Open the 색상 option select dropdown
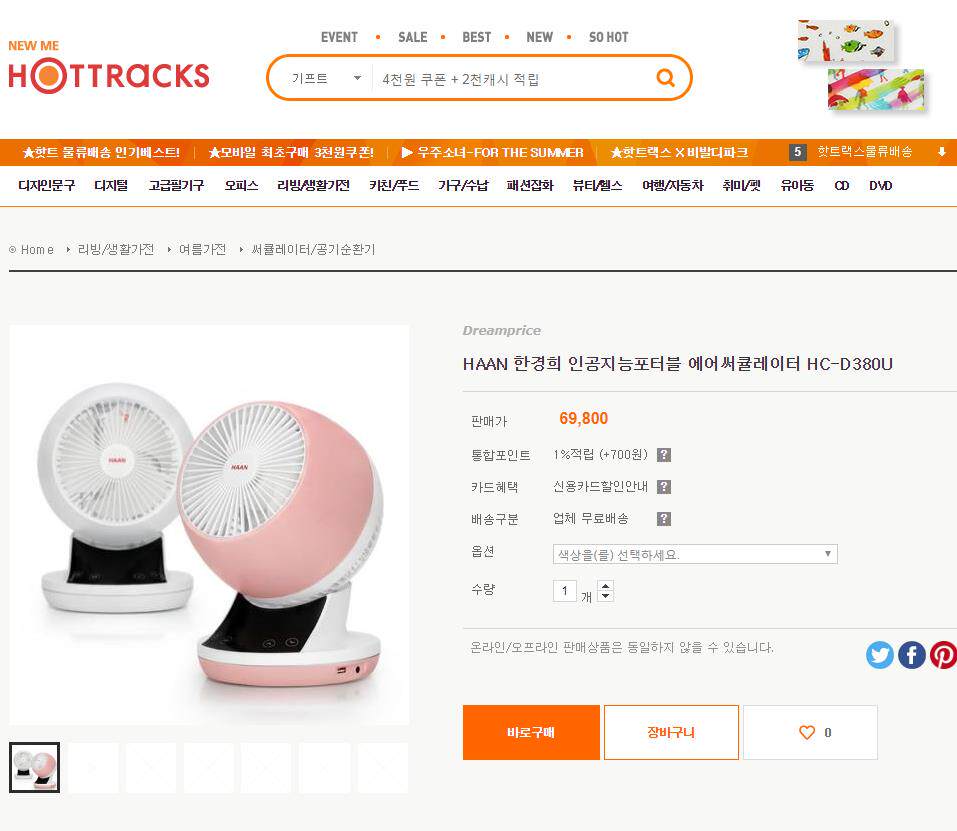The image size is (957, 831). click(695, 554)
